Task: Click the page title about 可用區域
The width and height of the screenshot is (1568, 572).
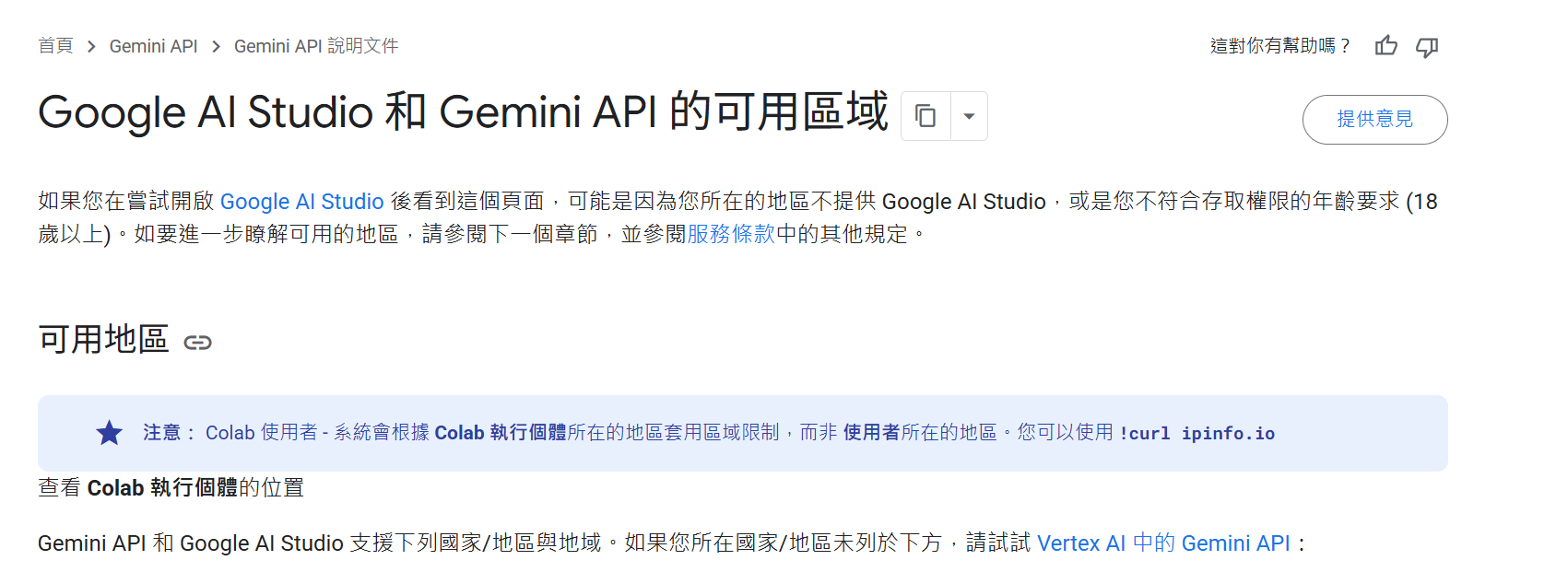Action: [x=463, y=112]
